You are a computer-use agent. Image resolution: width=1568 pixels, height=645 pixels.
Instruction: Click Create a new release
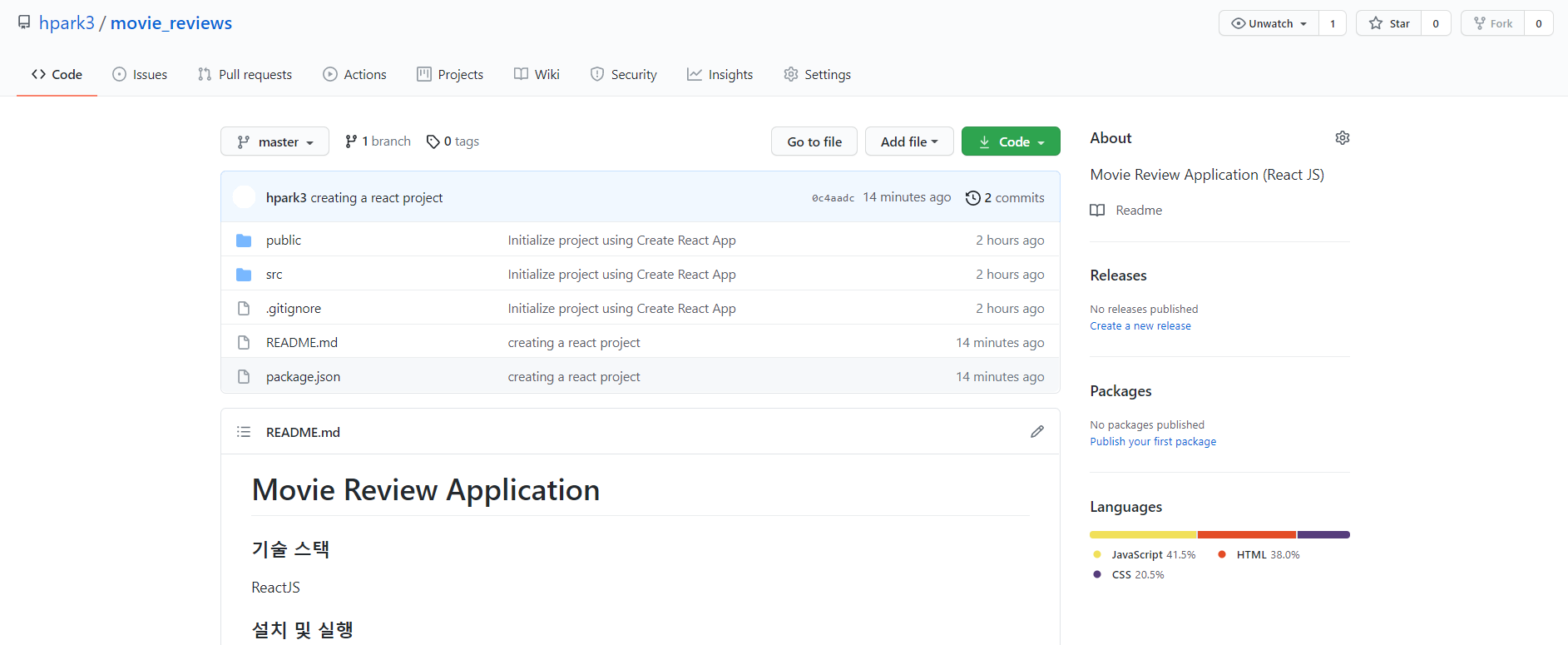tap(1140, 326)
